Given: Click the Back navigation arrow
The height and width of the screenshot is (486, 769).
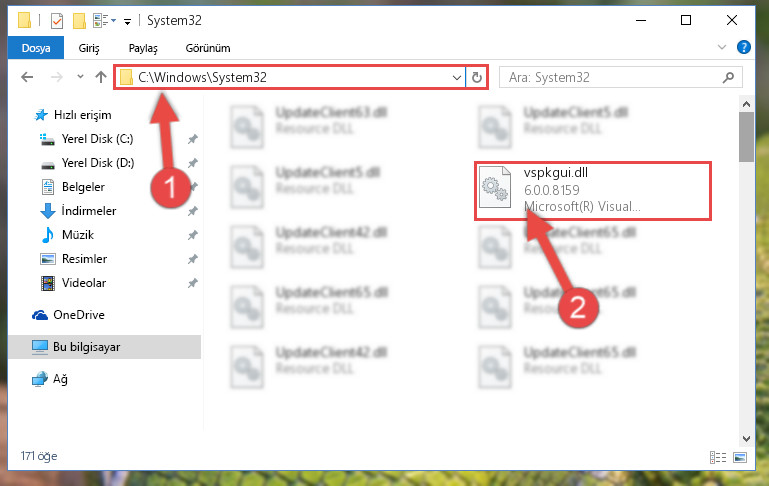Looking at the screenshot, I should coord(27,77).
